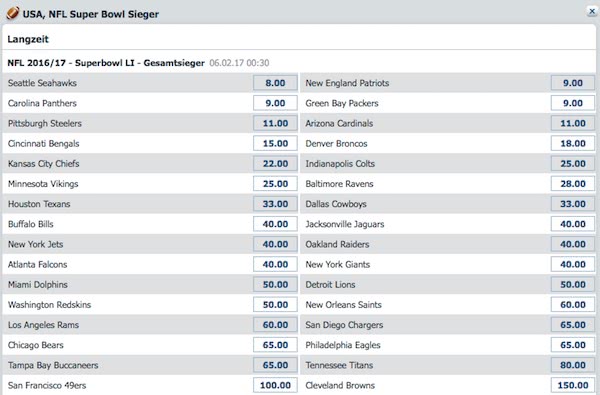
Task: Bet on Pittsburgh Steelers at 11.00
Action: [275, 123]
